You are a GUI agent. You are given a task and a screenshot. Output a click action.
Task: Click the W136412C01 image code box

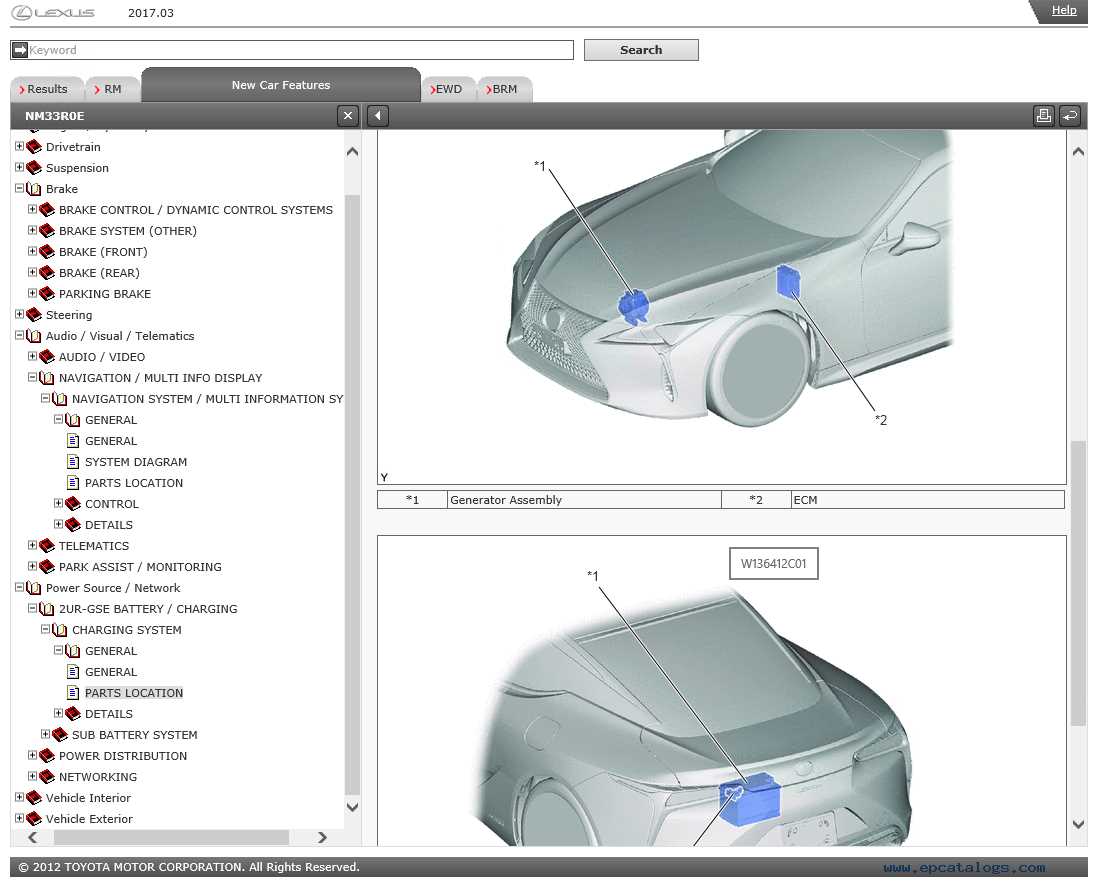coord(773,563)
